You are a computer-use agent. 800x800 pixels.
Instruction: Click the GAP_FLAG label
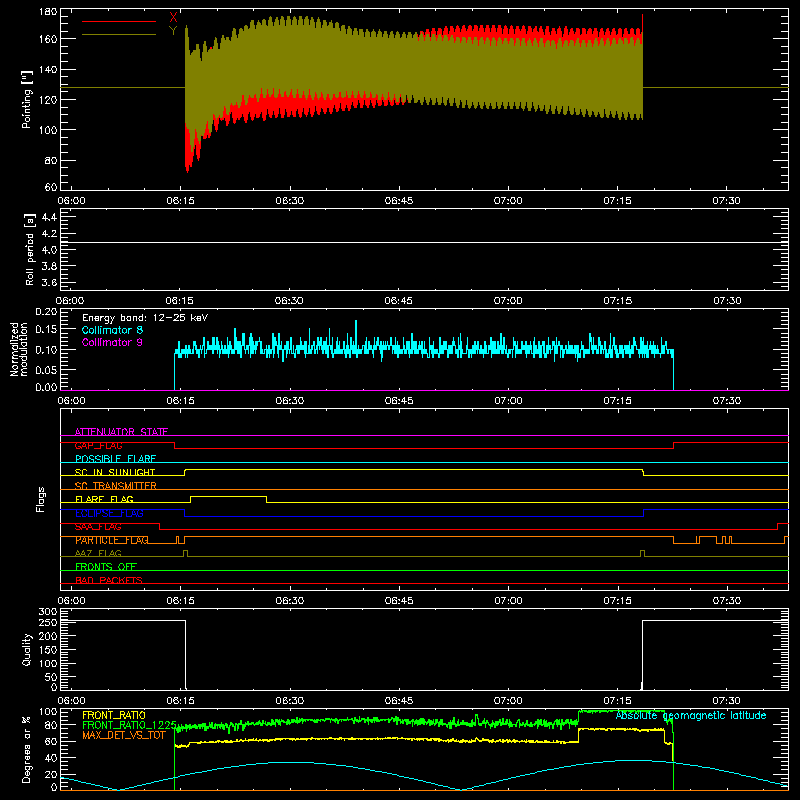point(98,445)
